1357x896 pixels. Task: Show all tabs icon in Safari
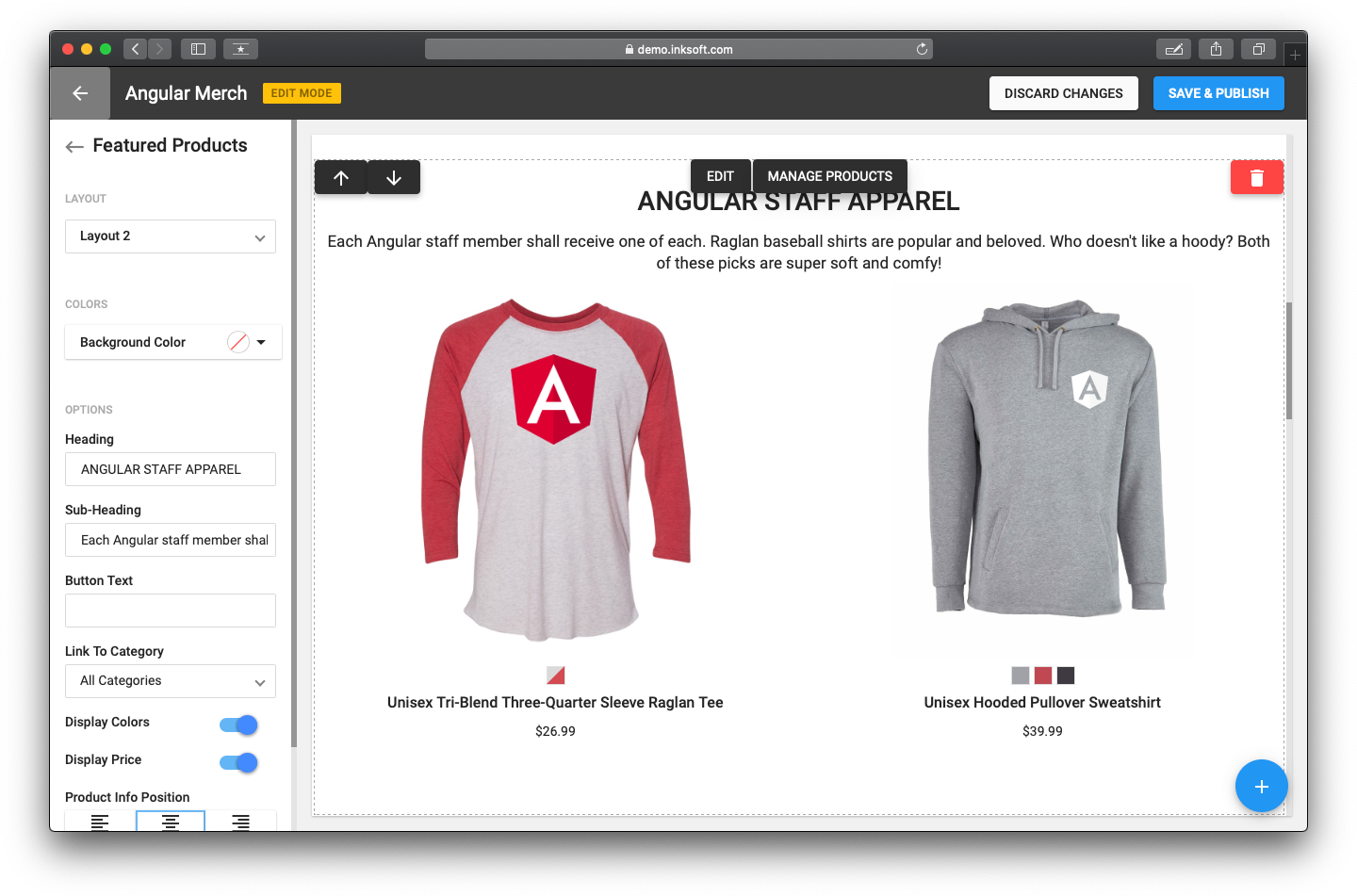click(x=1258, y=49)
